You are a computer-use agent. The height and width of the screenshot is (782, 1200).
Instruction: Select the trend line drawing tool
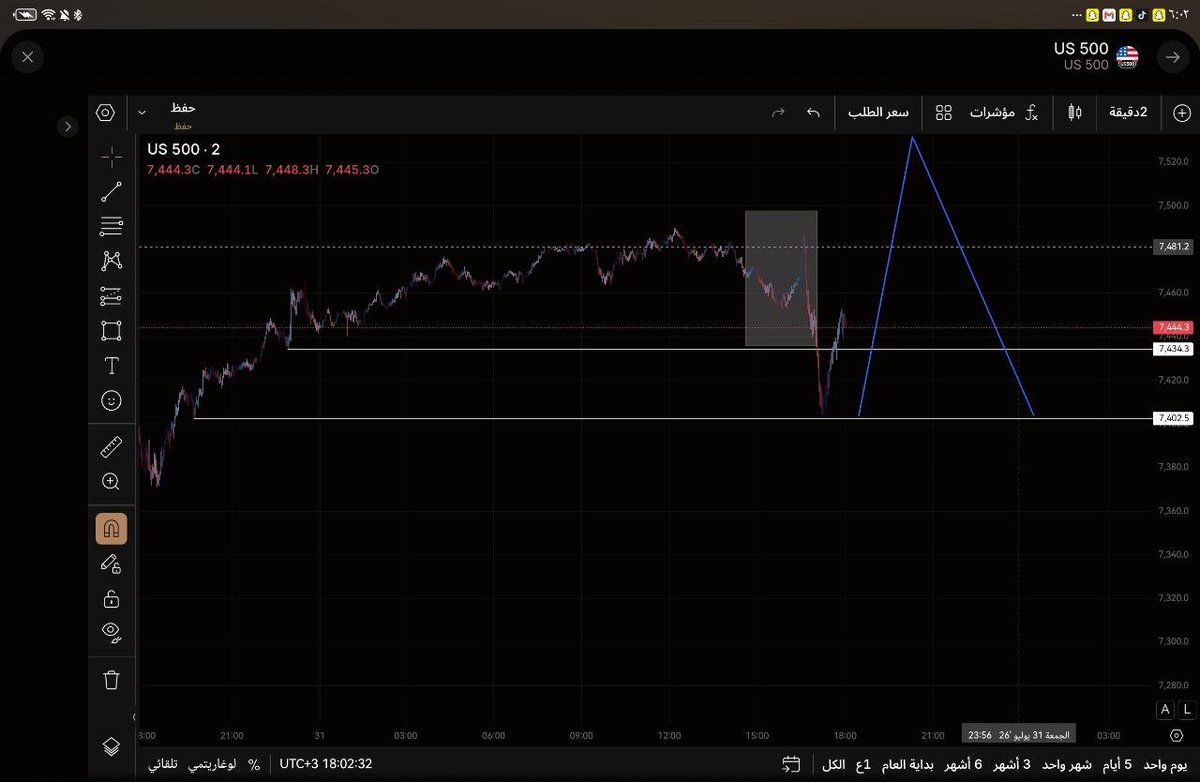tap(111, 192)
